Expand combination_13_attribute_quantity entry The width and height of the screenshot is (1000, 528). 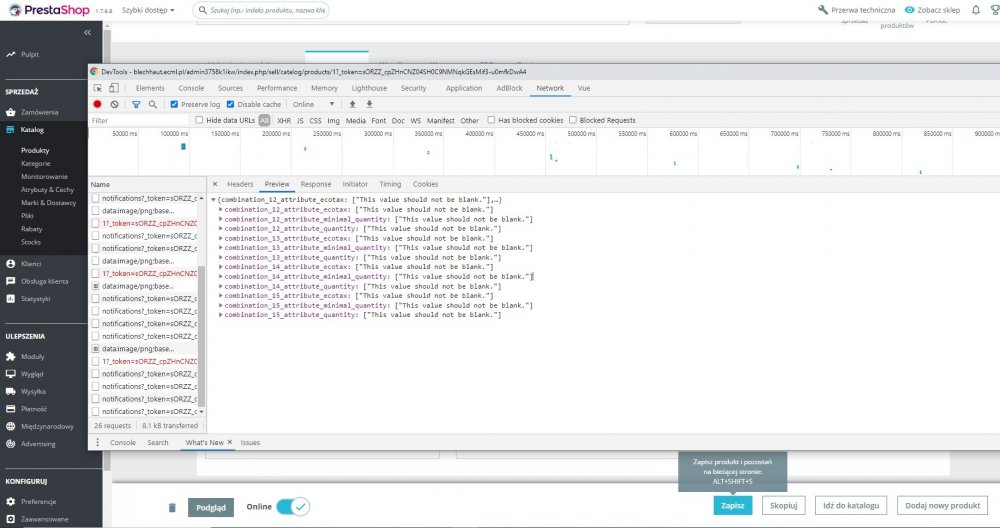(221, 257)
